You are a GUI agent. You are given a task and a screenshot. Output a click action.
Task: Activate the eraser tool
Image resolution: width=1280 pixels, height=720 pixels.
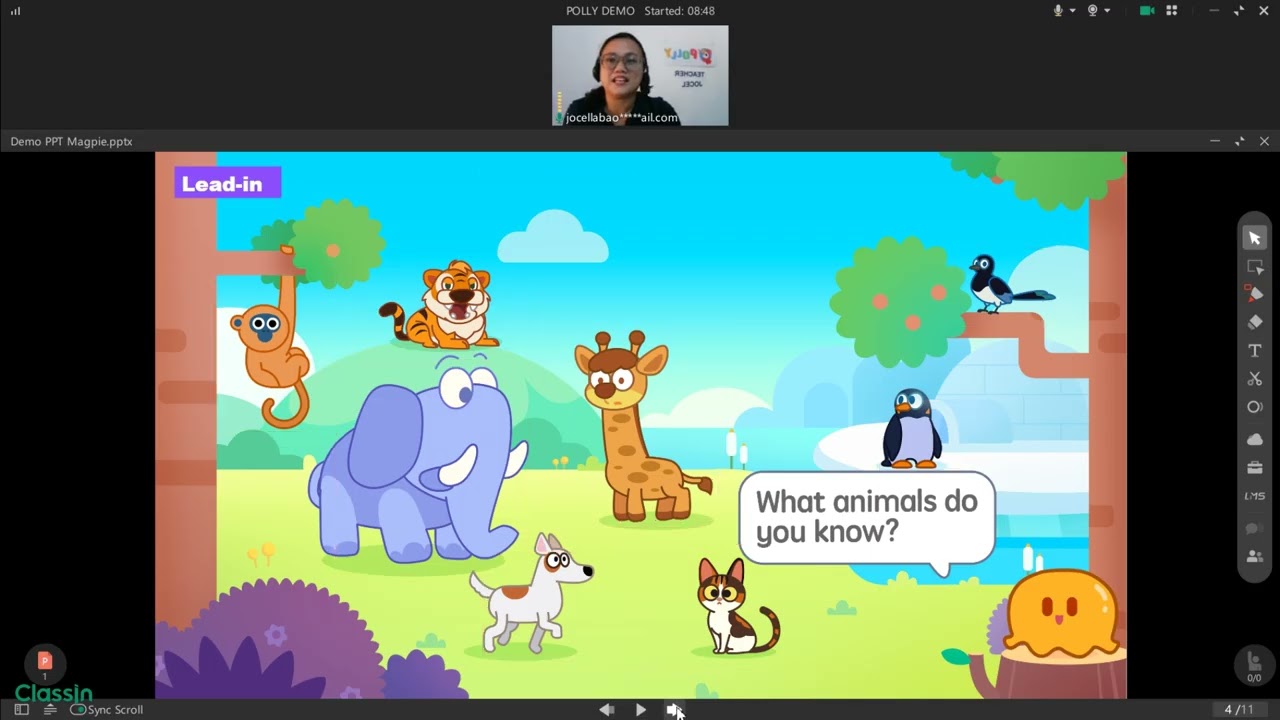click(x=1254, y=322)
